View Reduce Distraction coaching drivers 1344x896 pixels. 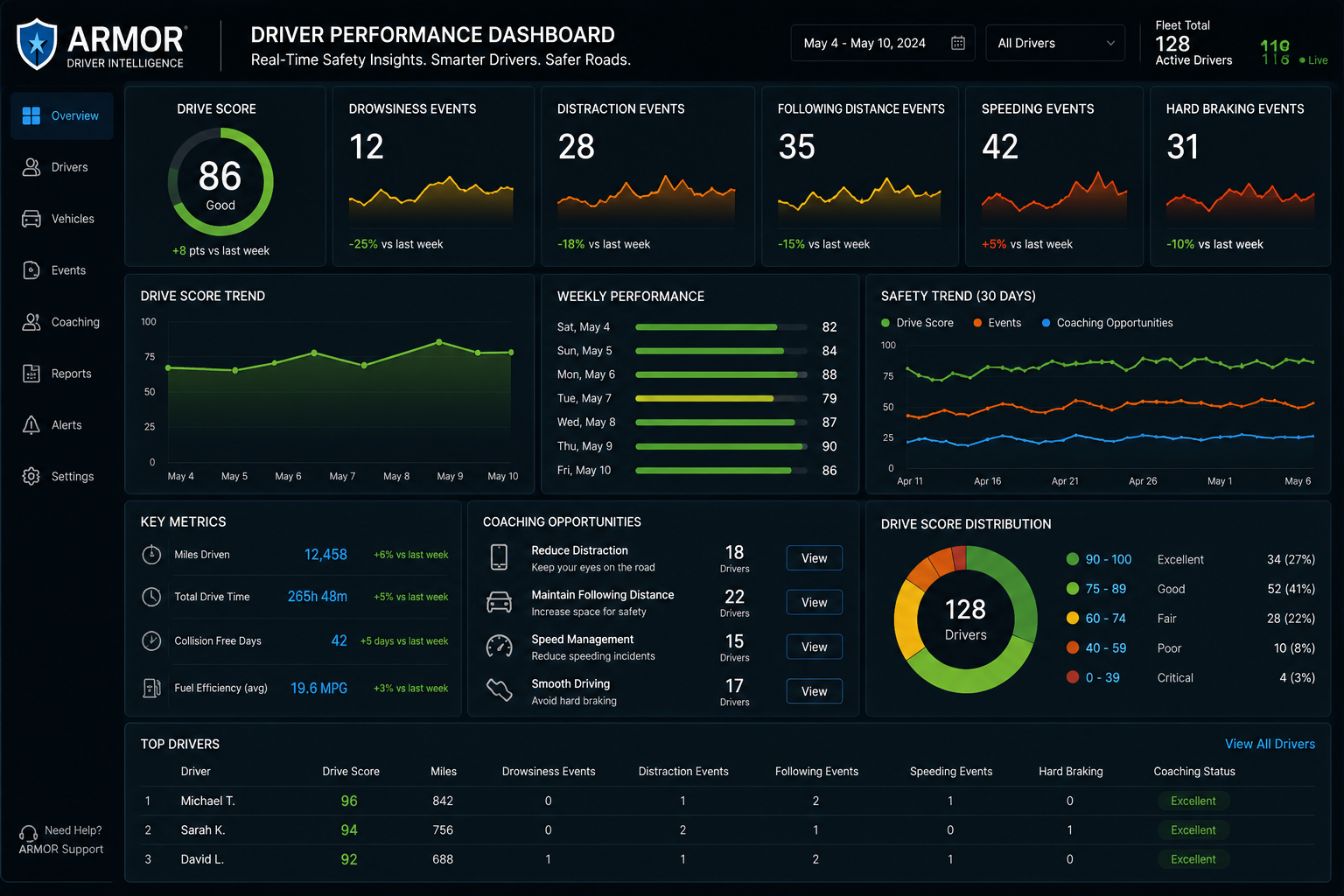(814, 558)
